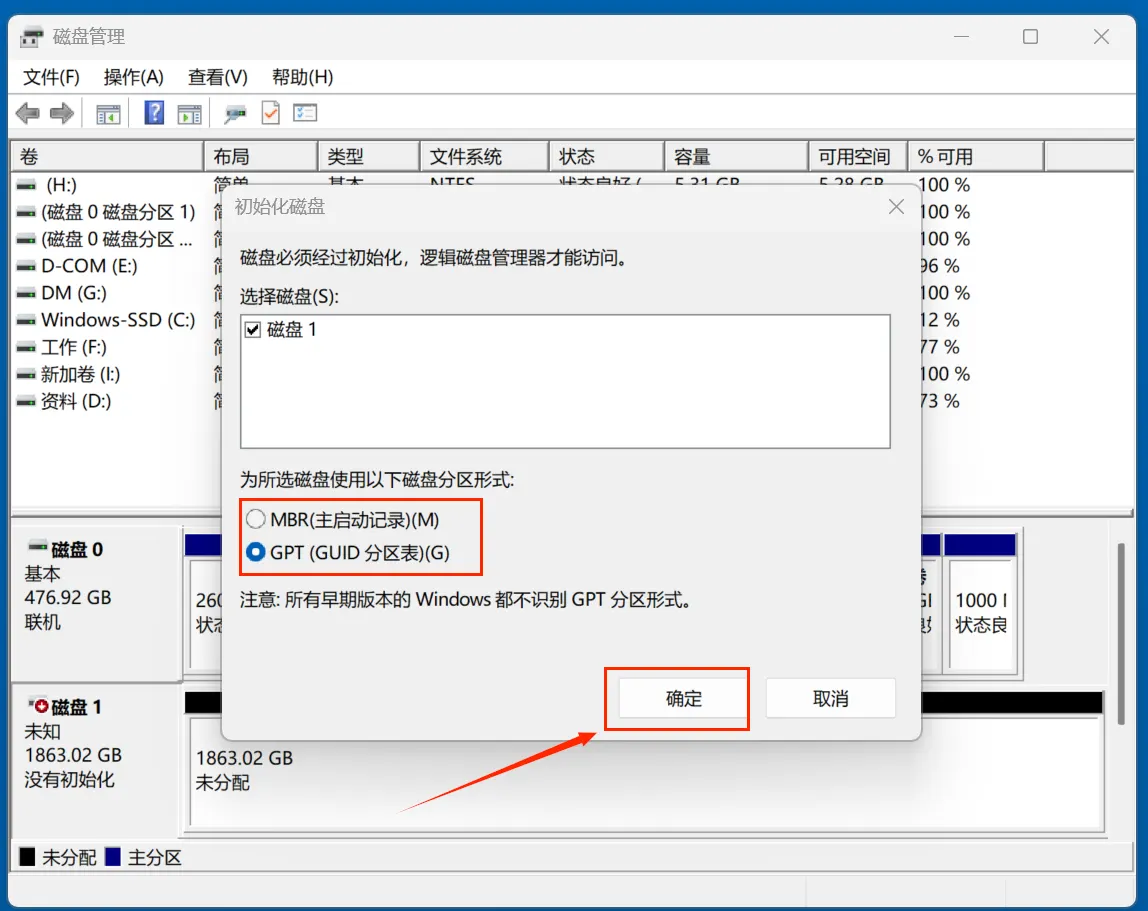Click the drive icon beside 资料 (D:)
Image resolution: width=1148 pixels, height=911 pixels.
26,402
